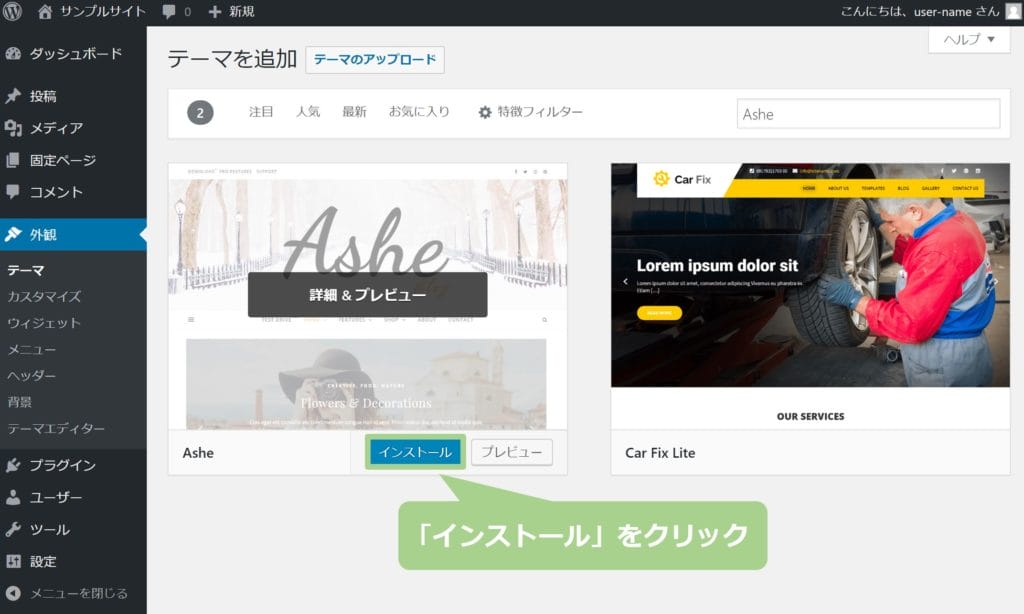1024x614 pixels.
Task: Open ヘッダー submenu item
Action: click(31, 376)
